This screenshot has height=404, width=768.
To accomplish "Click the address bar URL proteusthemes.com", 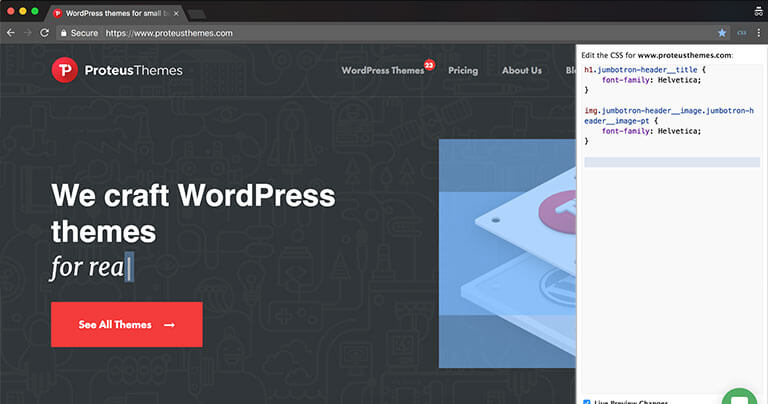I will [x=169, y=33].
